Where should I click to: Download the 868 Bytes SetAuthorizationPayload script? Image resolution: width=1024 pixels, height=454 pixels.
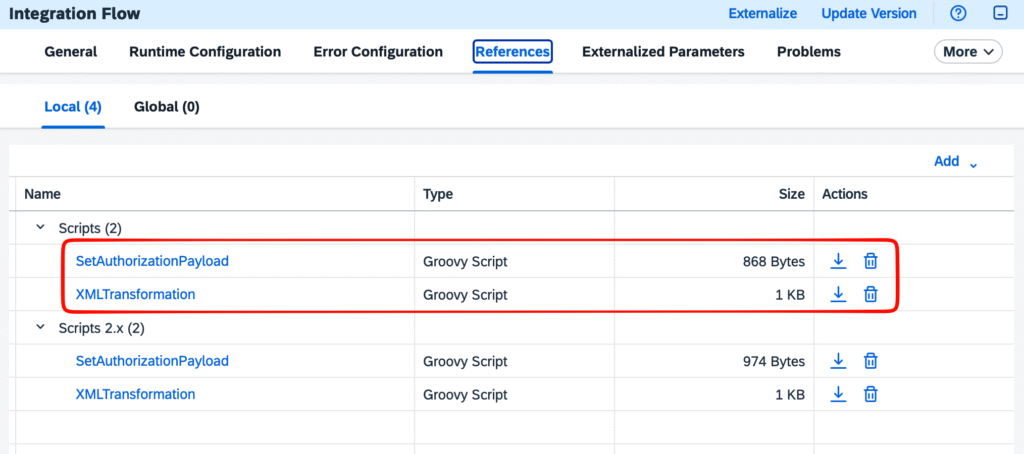[839, 261]
